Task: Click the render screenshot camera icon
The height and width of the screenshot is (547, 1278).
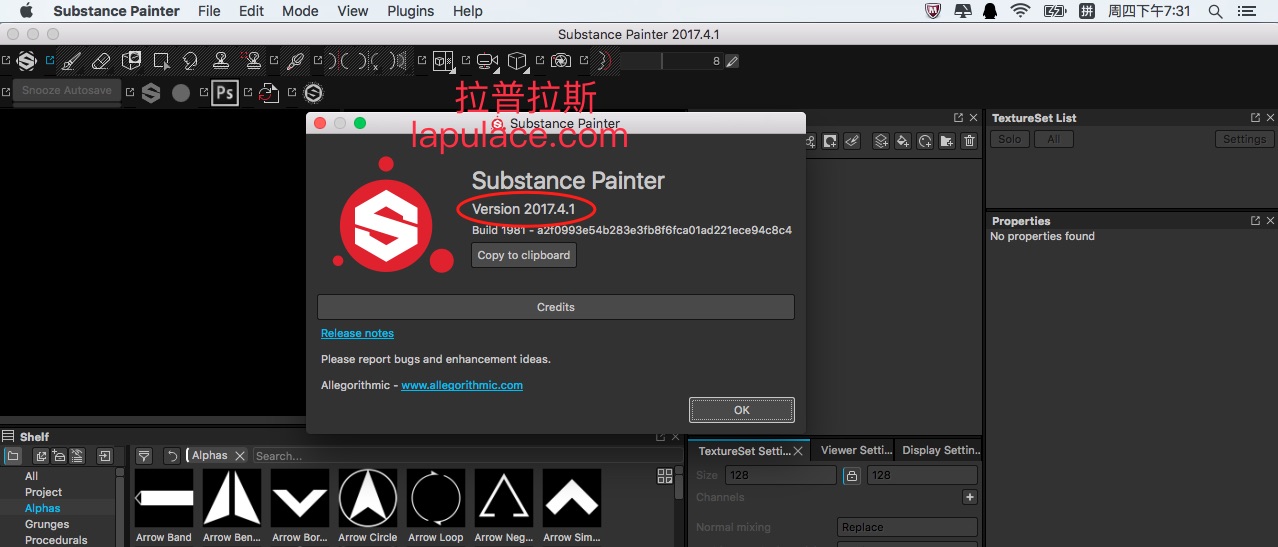Action: [561, 61]
